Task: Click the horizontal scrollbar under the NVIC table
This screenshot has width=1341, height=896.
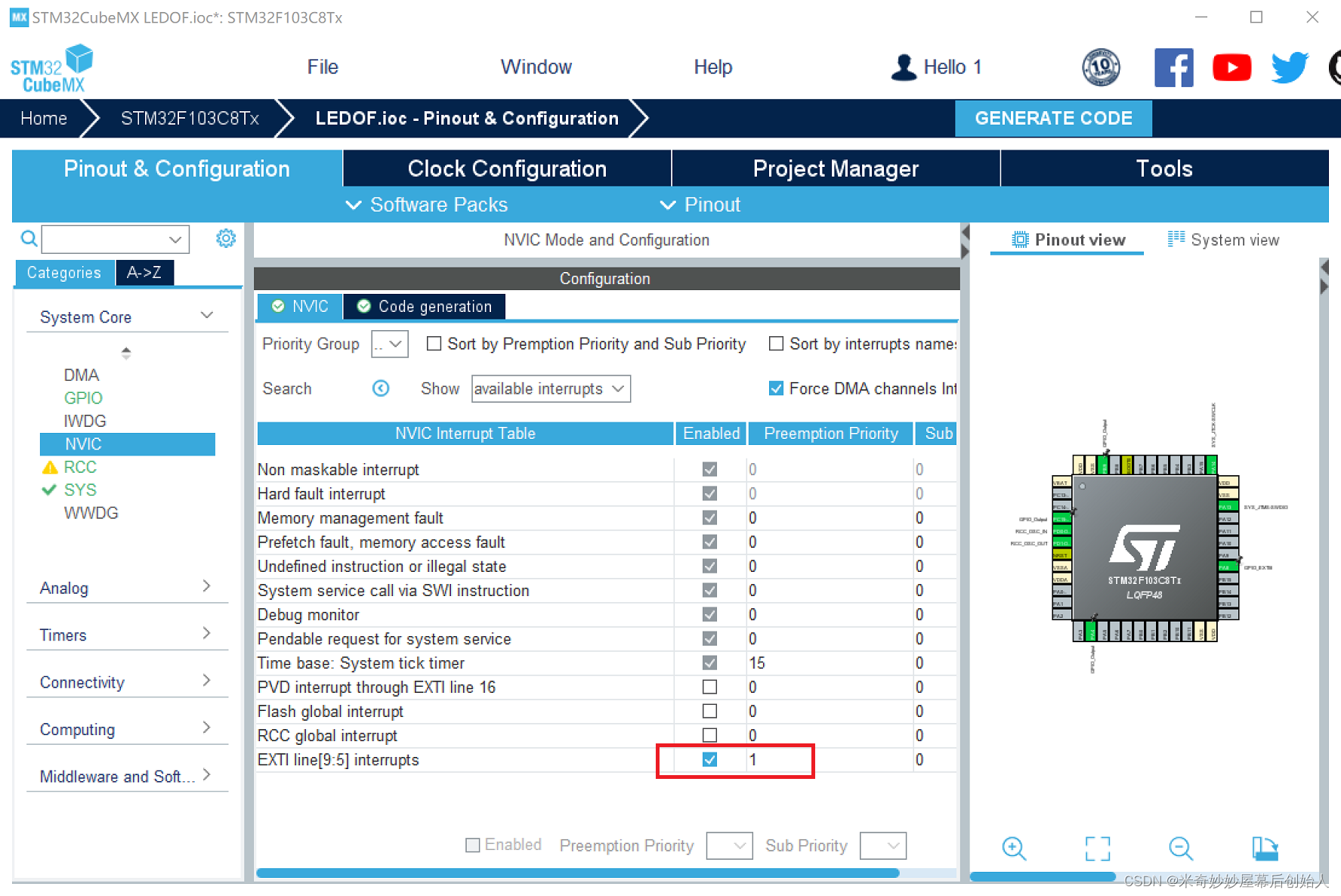Action: pos(578,873)
